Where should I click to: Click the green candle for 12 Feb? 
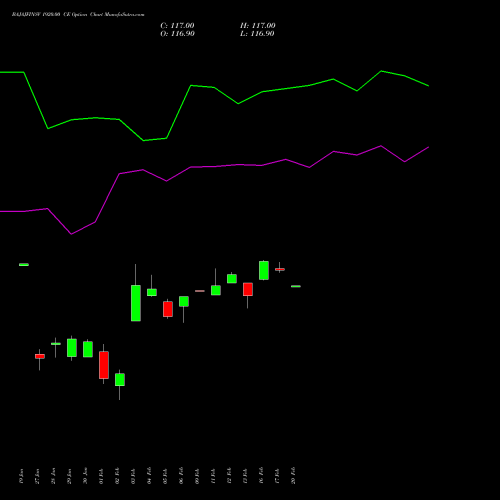click(232, 279)
